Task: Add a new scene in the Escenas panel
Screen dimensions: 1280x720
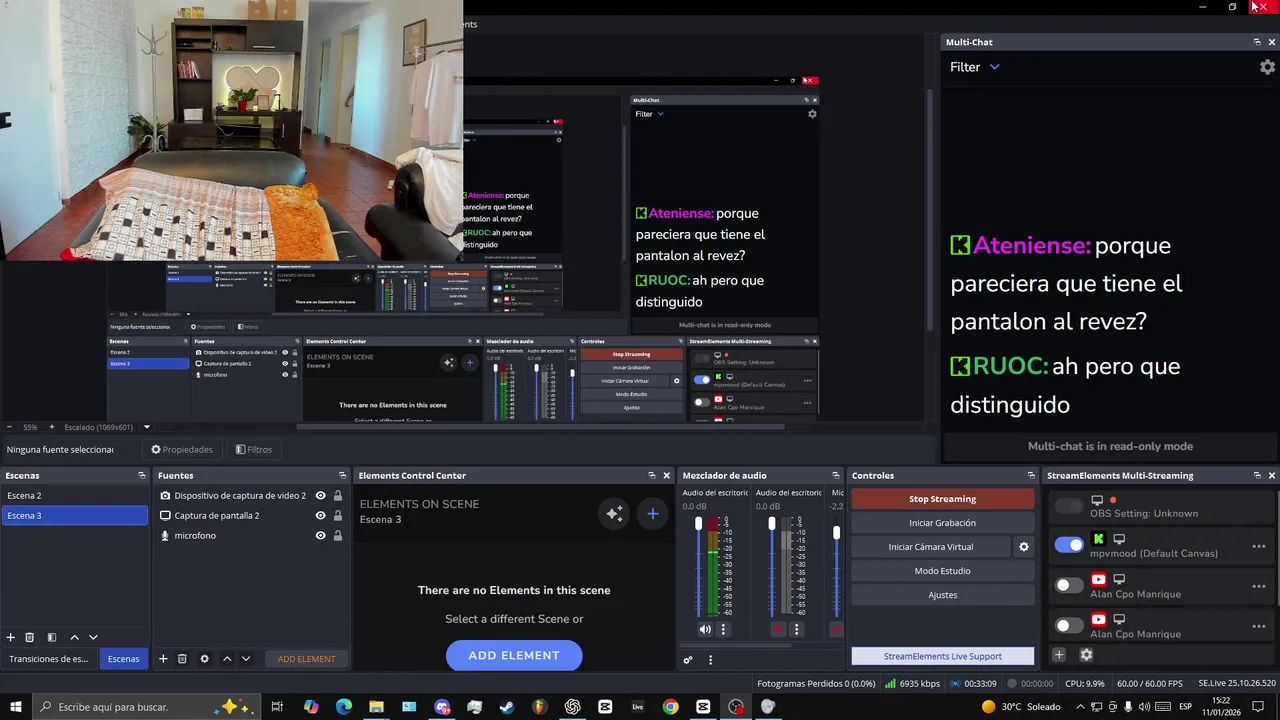Action: point(10,637)
